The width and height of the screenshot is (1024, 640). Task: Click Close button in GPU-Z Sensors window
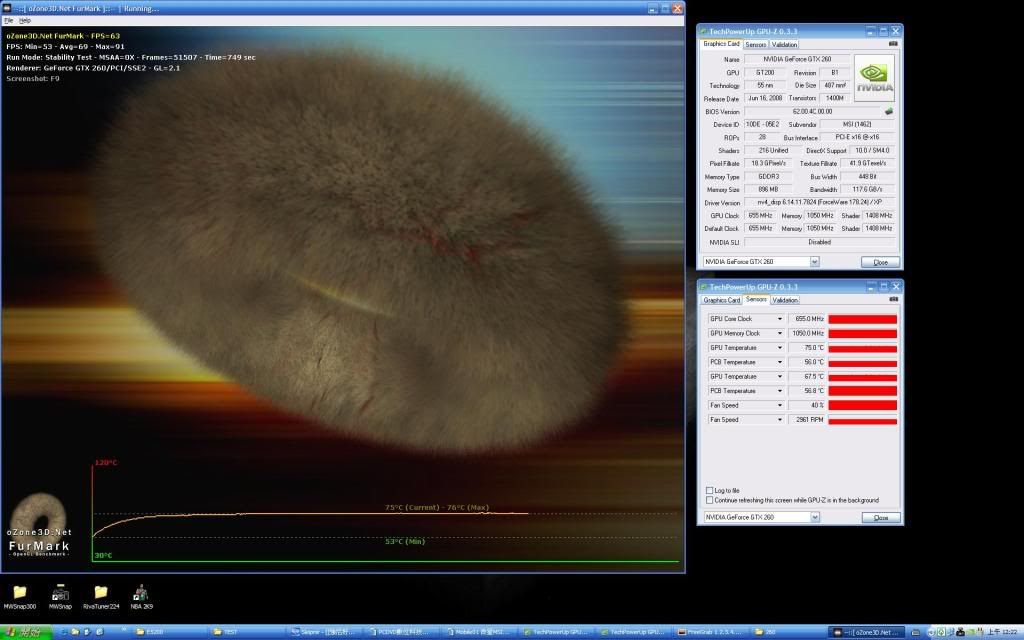coord(881,517)
